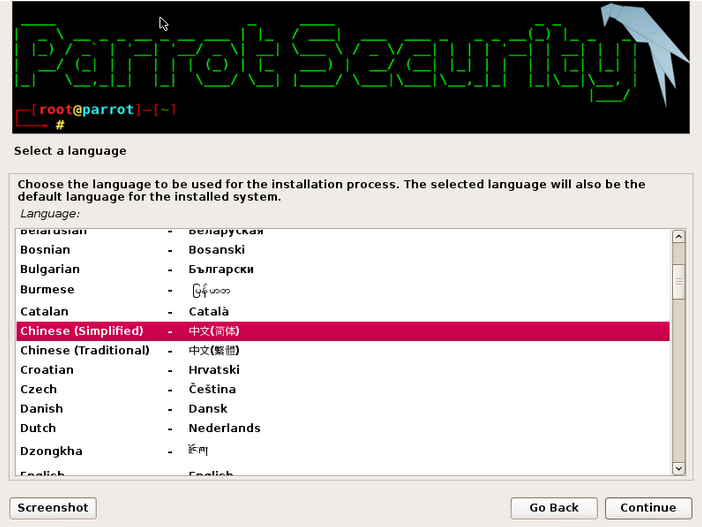Screen dimensions: 702x527
Task: Choose Chinese (Traditional) language
Action: 343,351
